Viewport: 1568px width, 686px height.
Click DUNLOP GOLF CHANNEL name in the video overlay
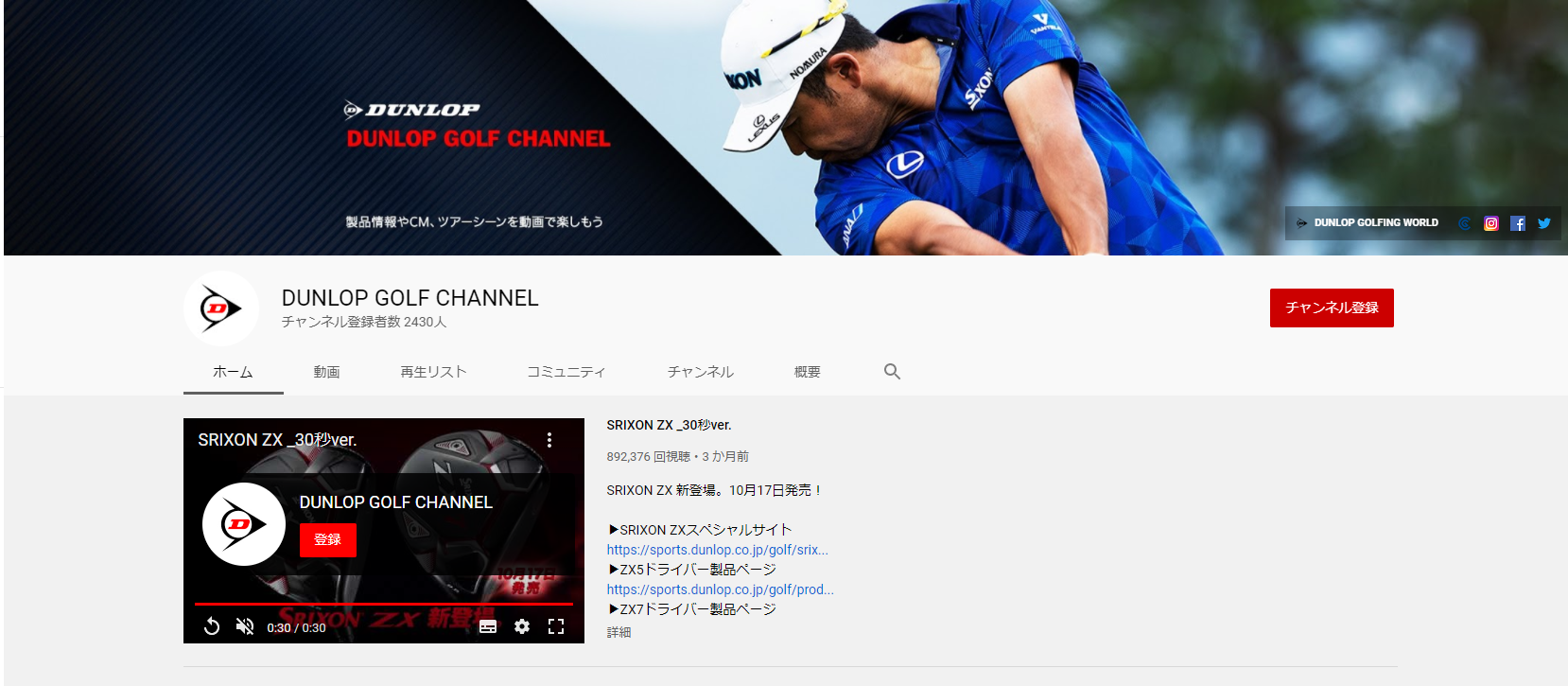pyautogui.click(x=395, y=502)
